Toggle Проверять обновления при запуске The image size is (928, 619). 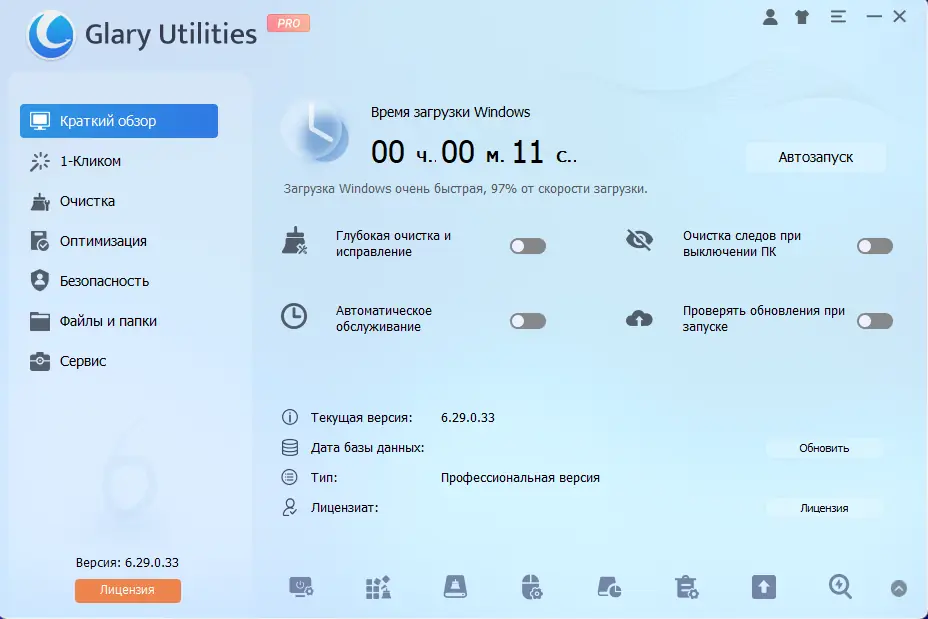(x=875, y=321)
